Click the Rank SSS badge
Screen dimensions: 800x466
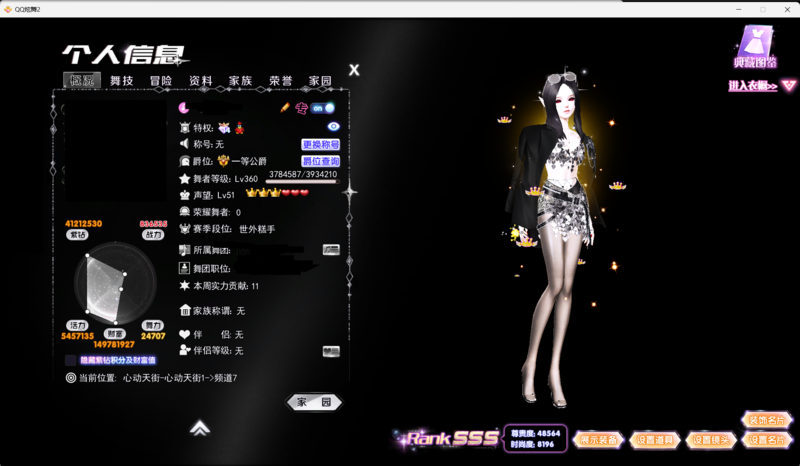pyautogui.click(x=449, y=438)
